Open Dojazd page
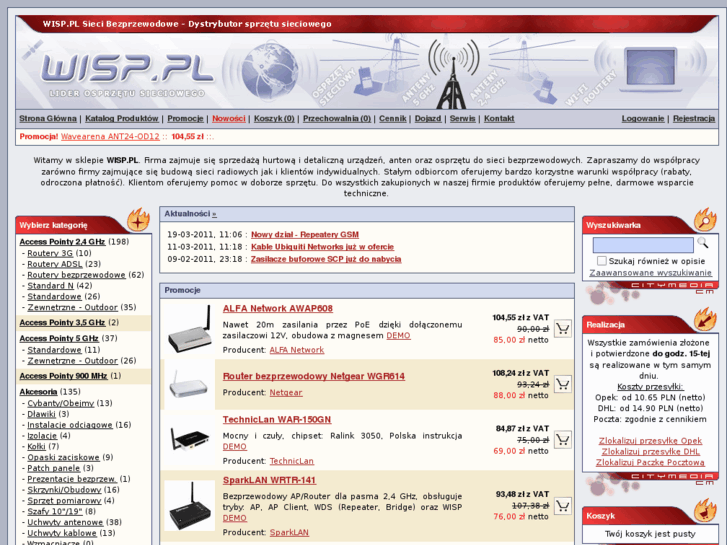The image size is (727, 545). tap(428, 119)
